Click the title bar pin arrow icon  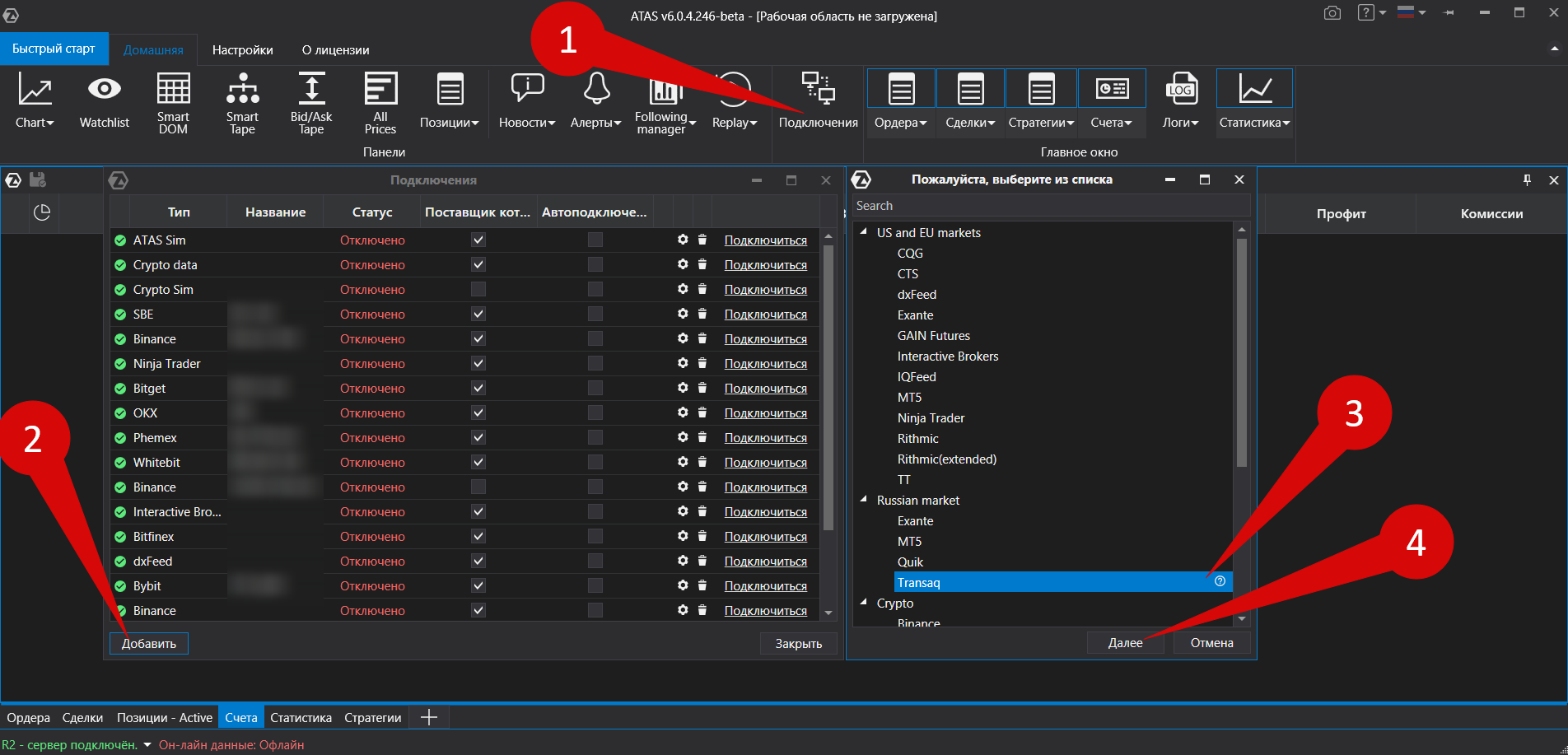[1449, 13]
